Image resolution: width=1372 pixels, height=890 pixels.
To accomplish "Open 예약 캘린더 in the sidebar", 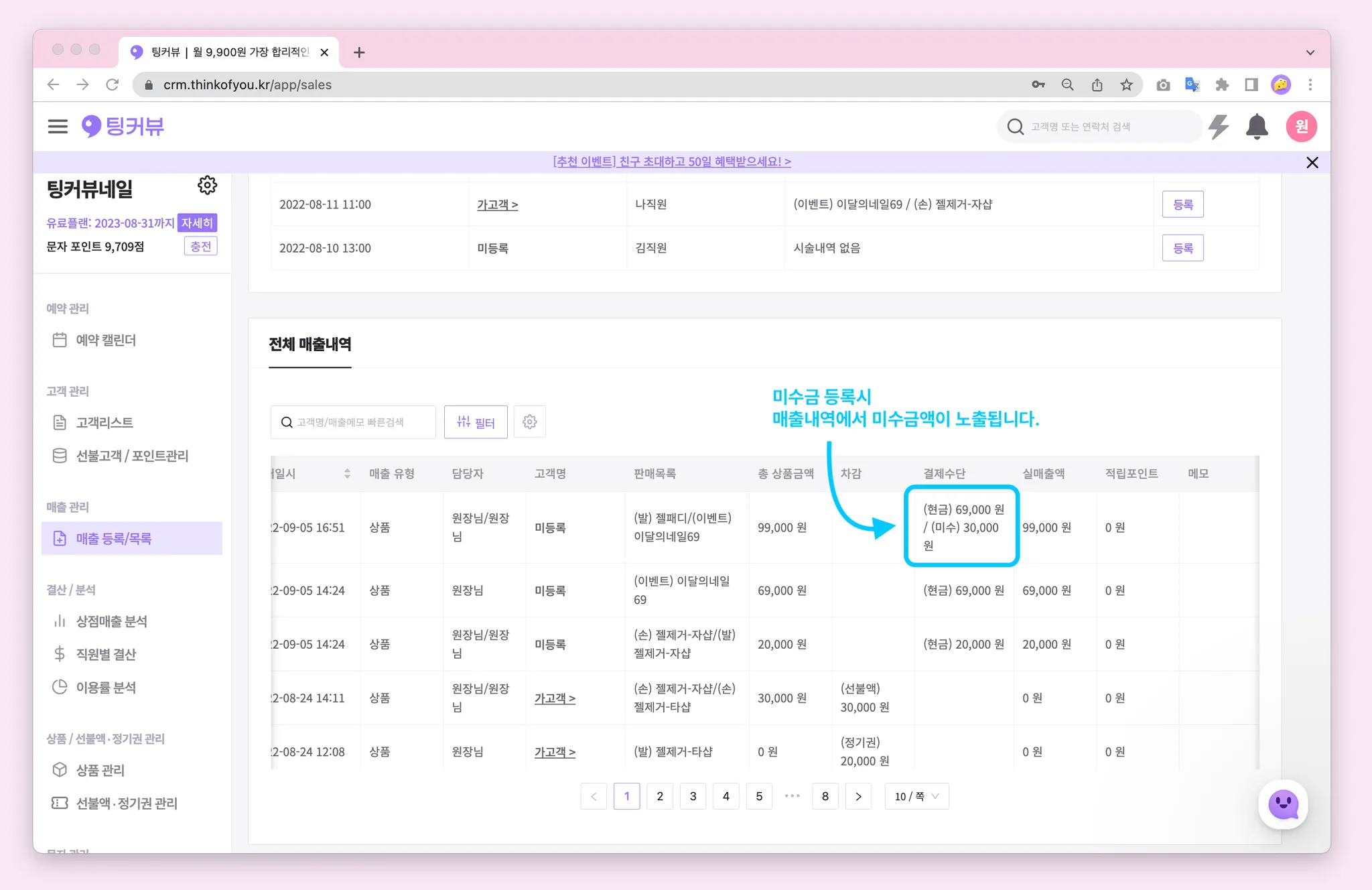I will pos(106,340).
